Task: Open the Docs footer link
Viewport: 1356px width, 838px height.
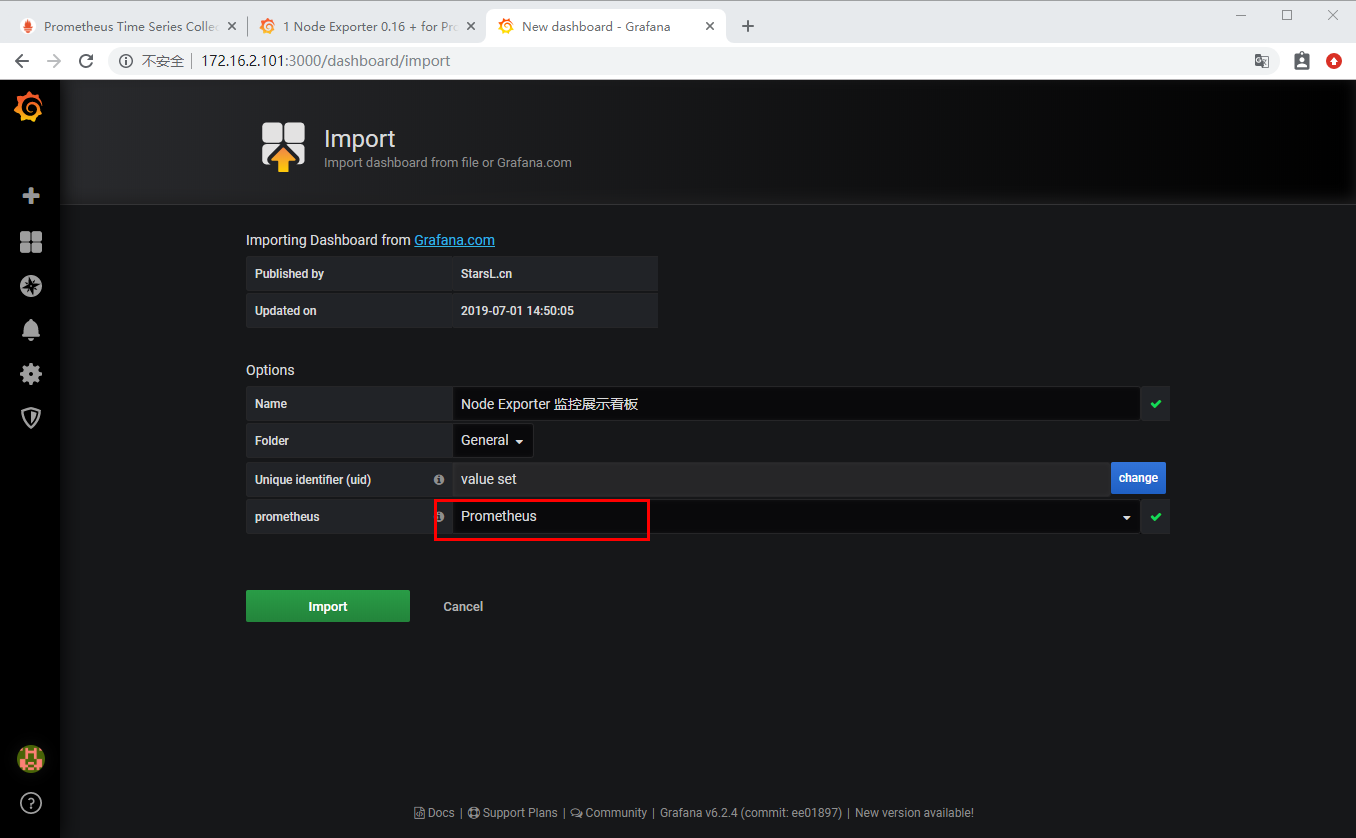Action: tap(435, 813)
